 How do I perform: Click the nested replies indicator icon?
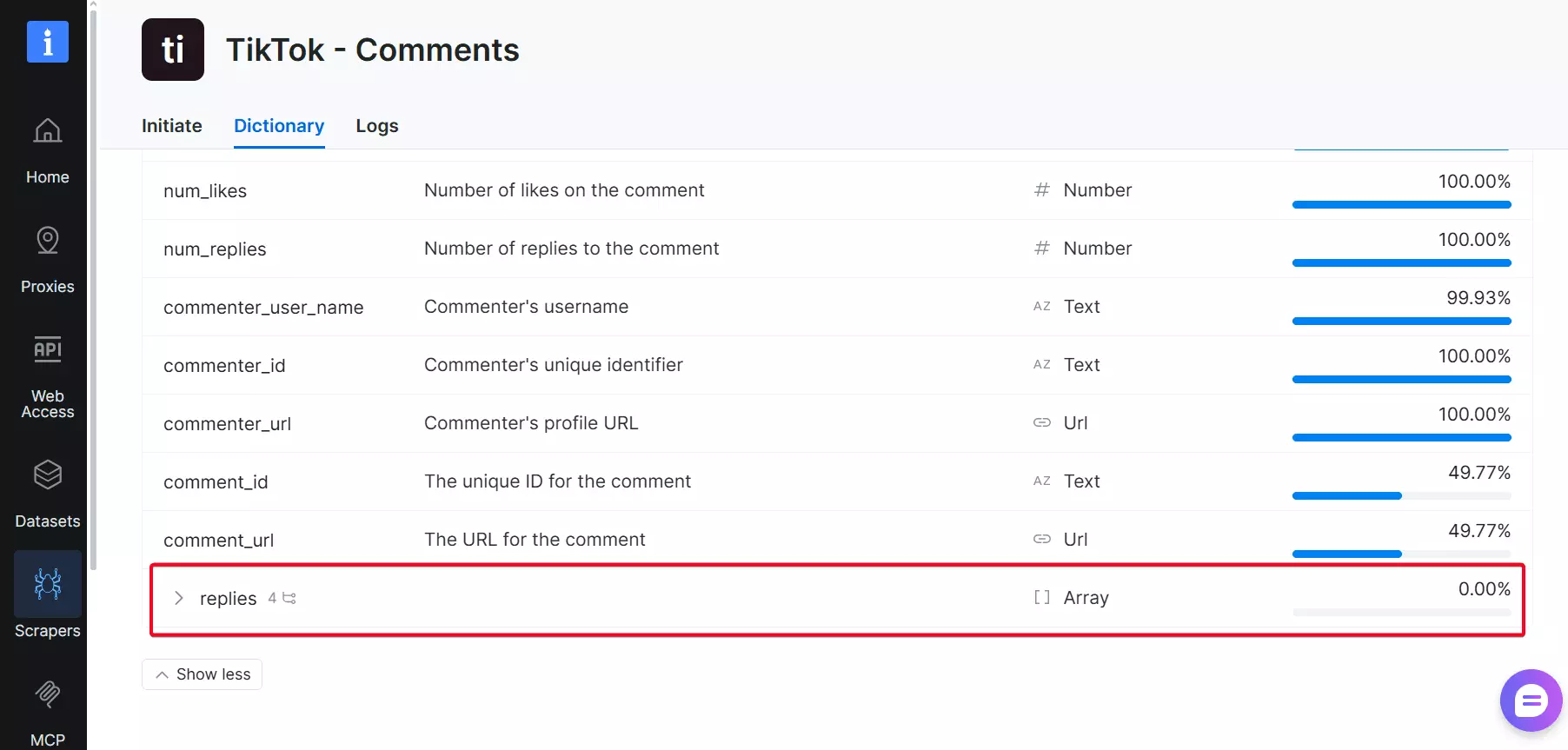[289, 598]
